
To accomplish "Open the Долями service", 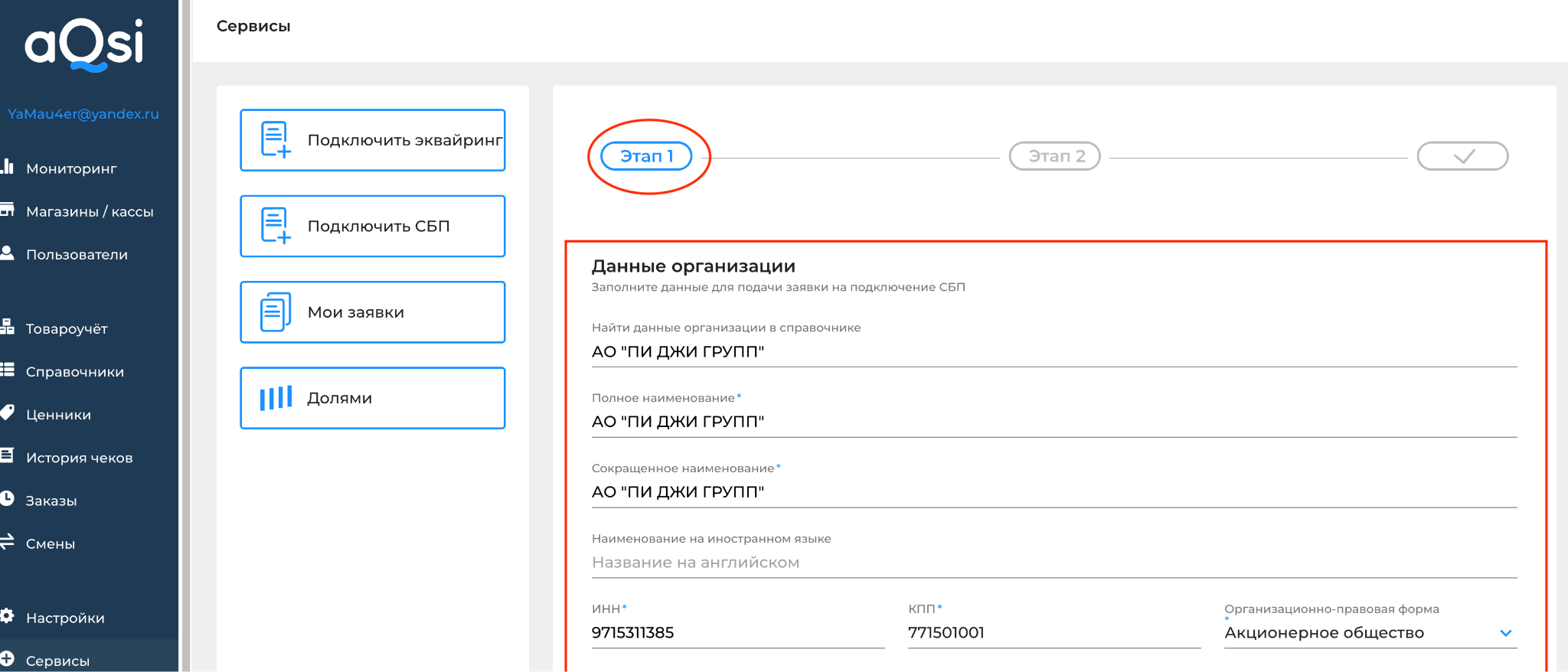I will click(373, 398).
